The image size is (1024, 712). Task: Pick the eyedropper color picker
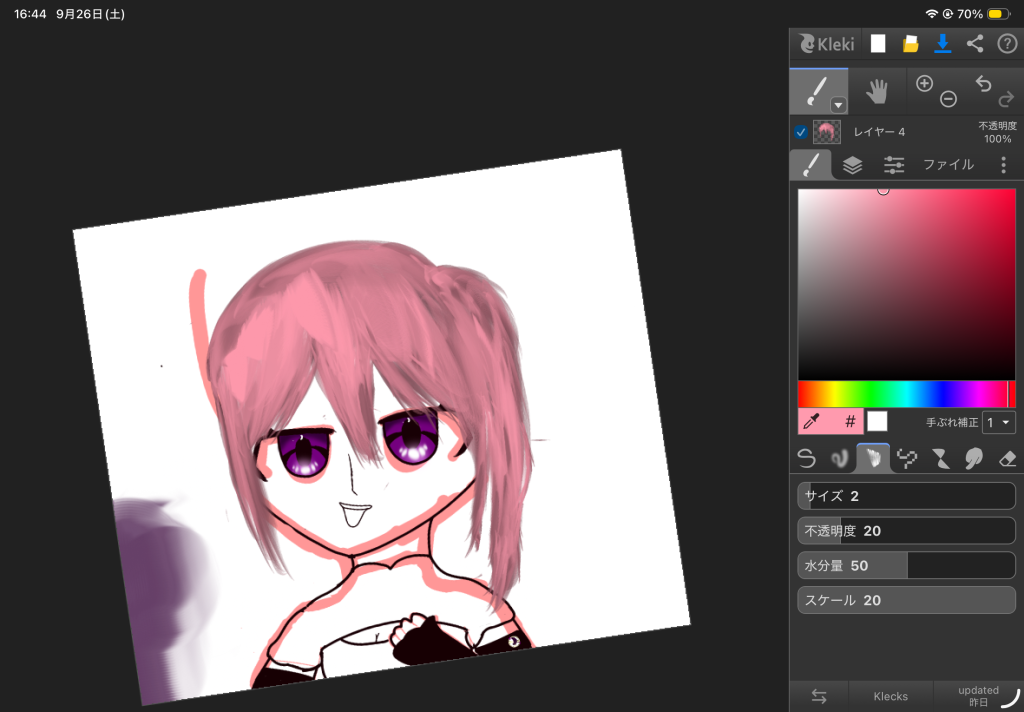click(x=812, y=422)
